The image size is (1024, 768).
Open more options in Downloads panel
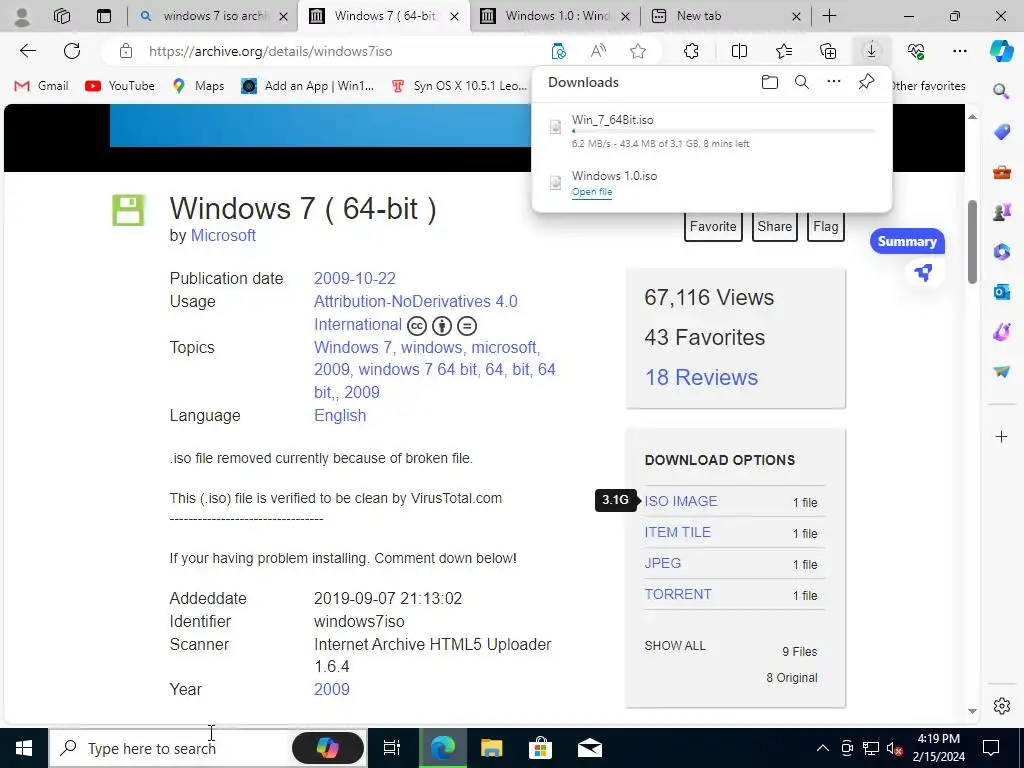834,82
